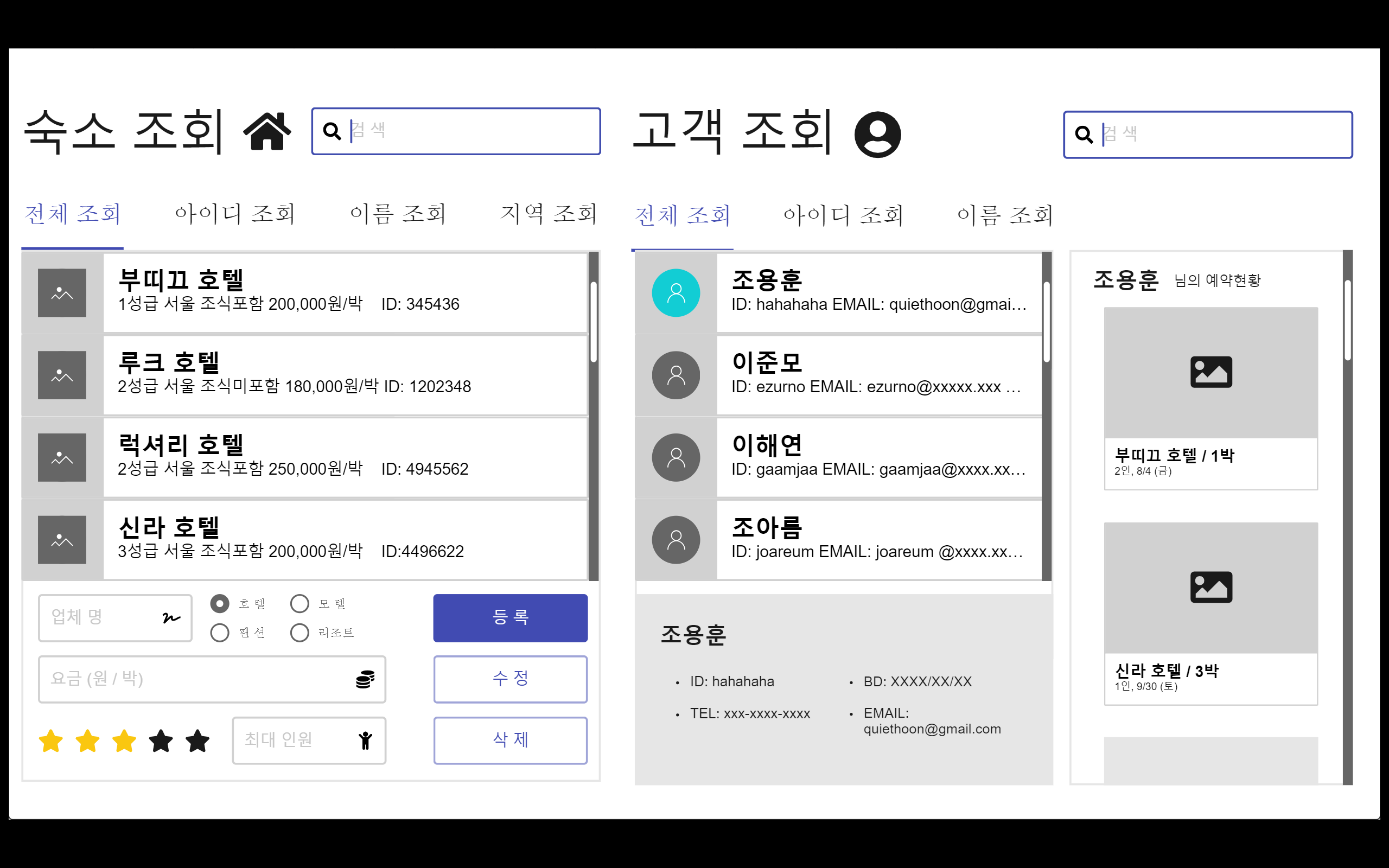Select the 리조트 radio button
The image size is (1389, 868).
pyautogui.click(x=300, y=633)
